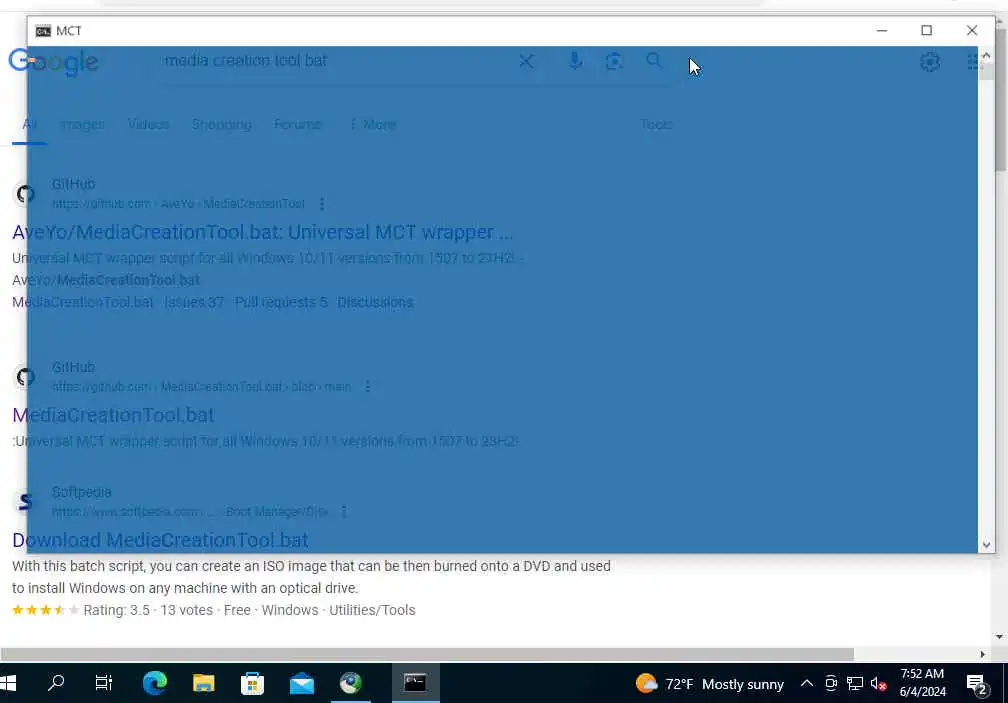Switch to the Forums results tab
The height and width of the screenshot is (703, 1008).
[298, 124]
